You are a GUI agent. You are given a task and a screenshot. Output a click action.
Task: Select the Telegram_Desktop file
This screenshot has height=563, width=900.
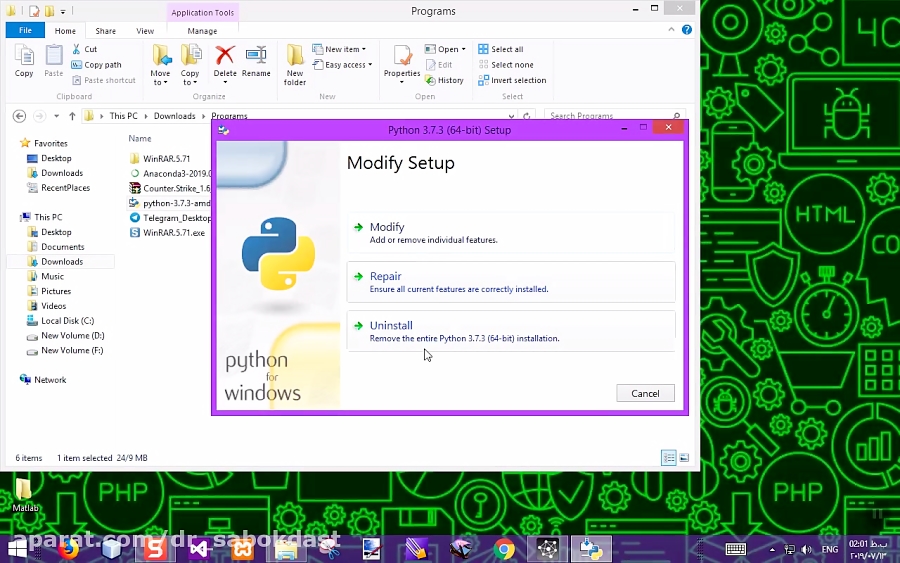coord(170,218)
